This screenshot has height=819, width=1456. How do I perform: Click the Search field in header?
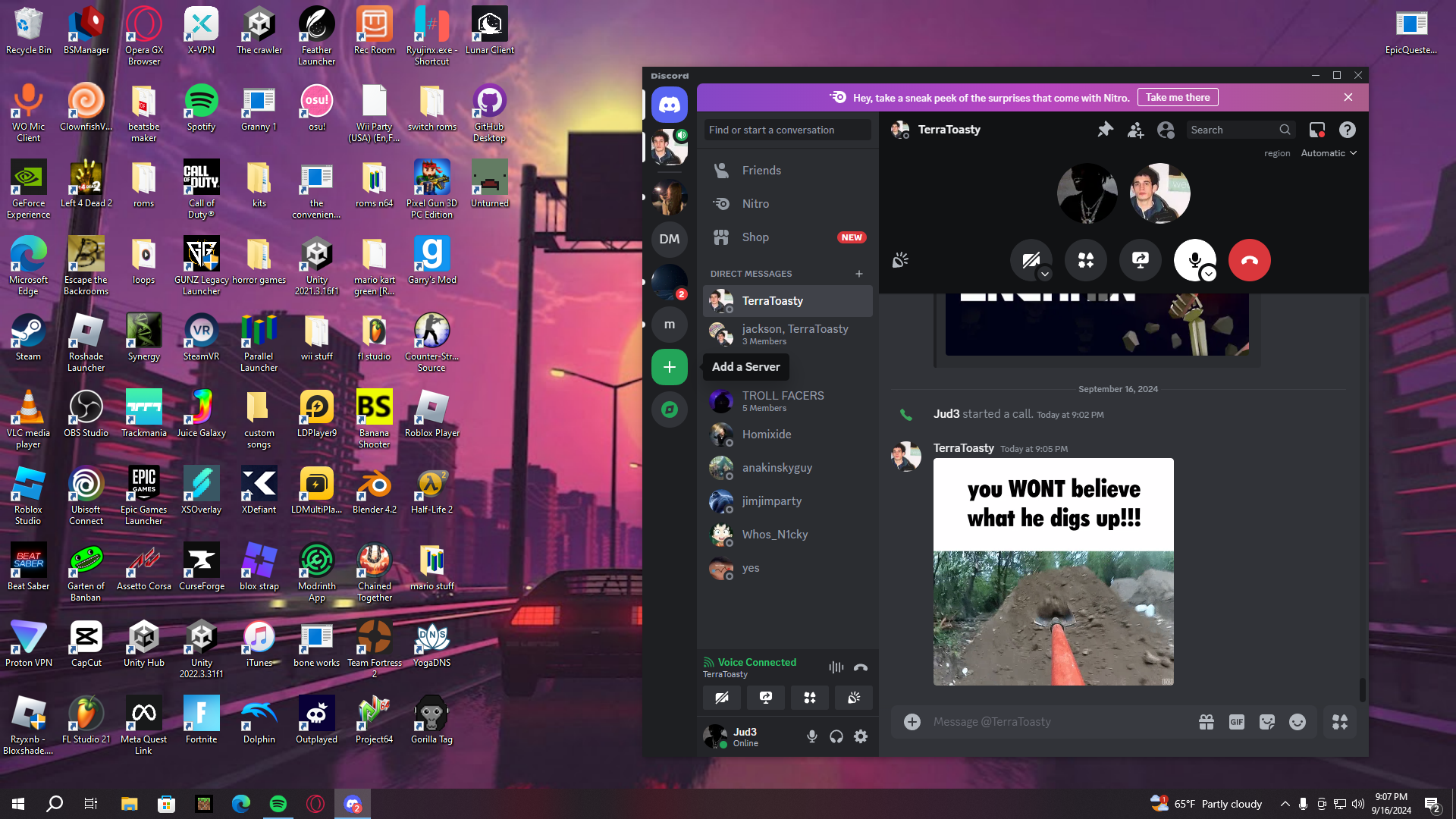(1240, 130)
